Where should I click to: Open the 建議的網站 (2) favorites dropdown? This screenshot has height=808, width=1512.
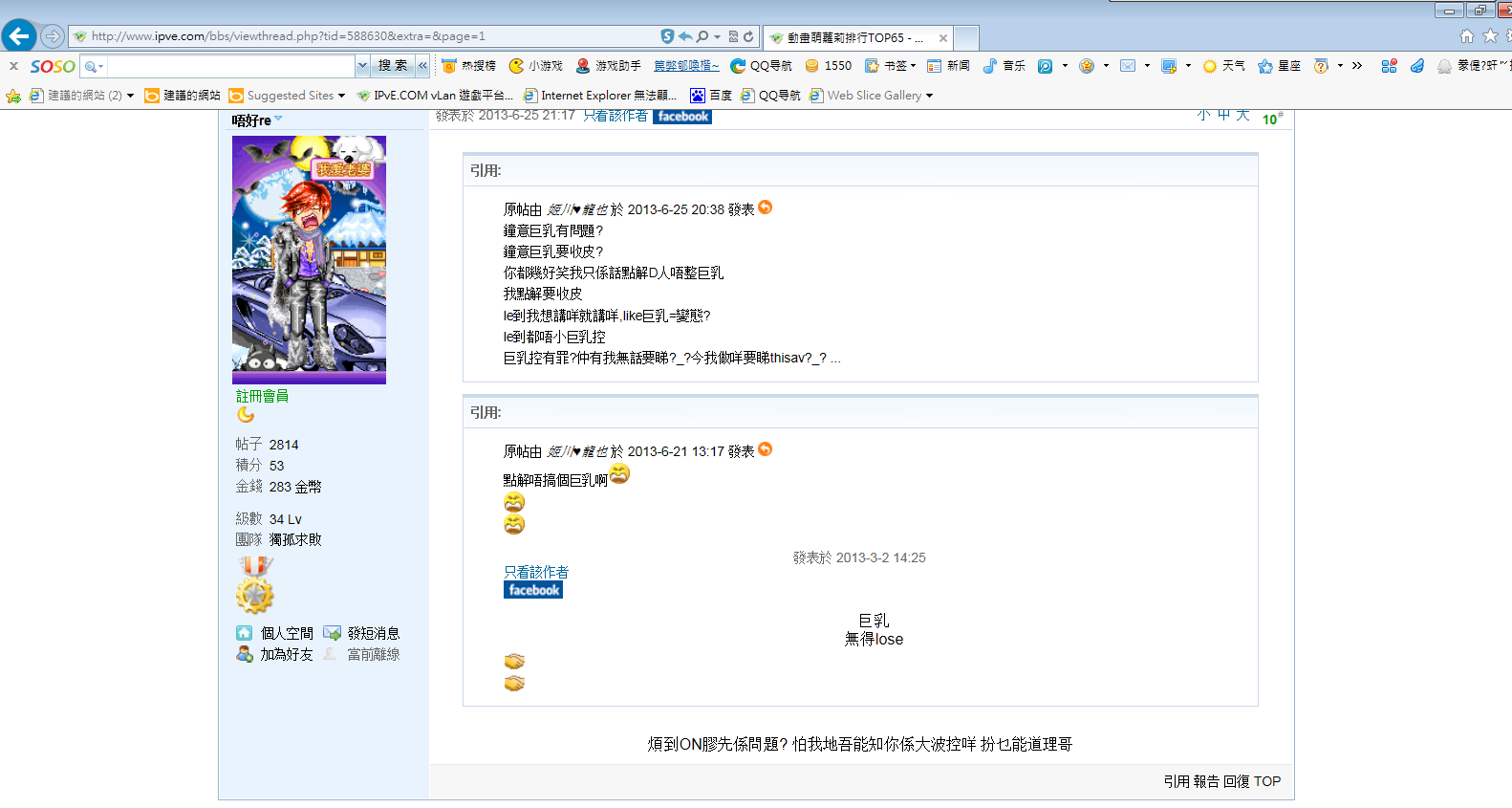(x=81, y=96)
